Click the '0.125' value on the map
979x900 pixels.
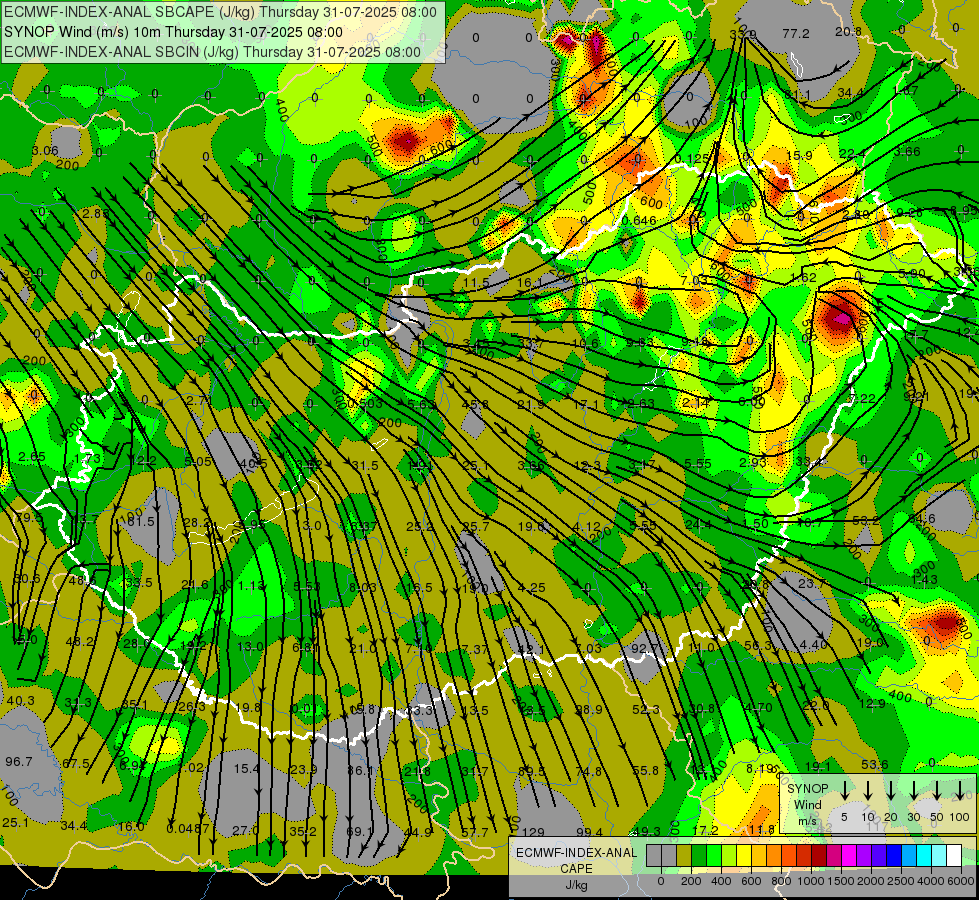point(692,159)
